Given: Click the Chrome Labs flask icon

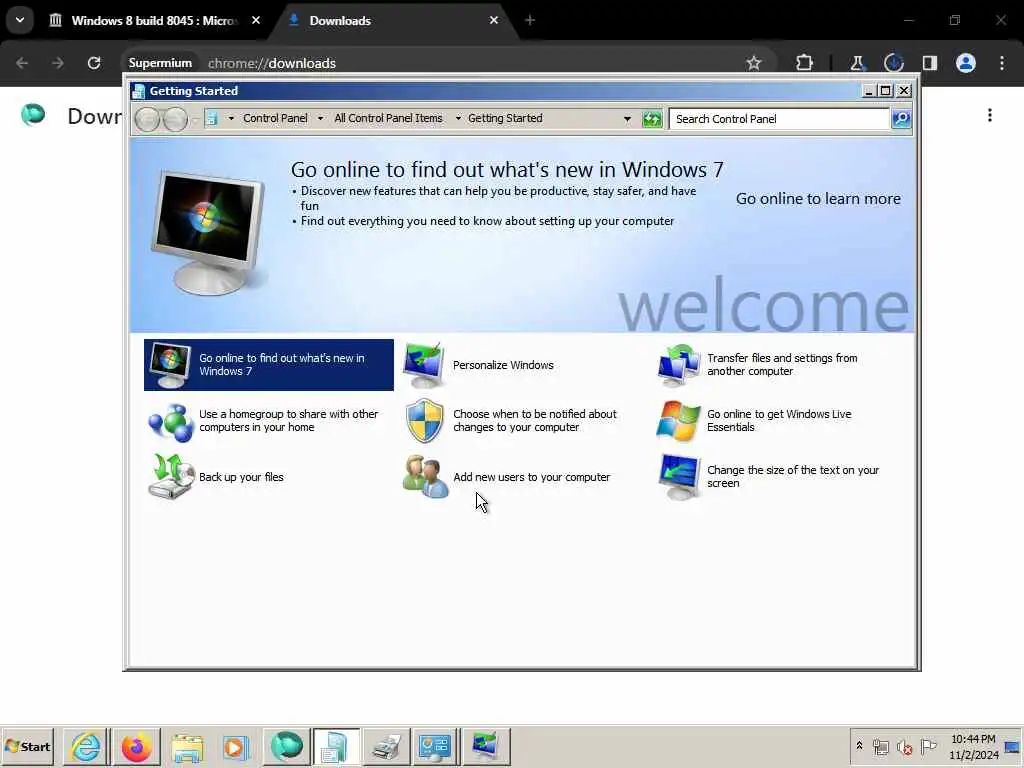Looking at the screenshot, I should point(857,63).
